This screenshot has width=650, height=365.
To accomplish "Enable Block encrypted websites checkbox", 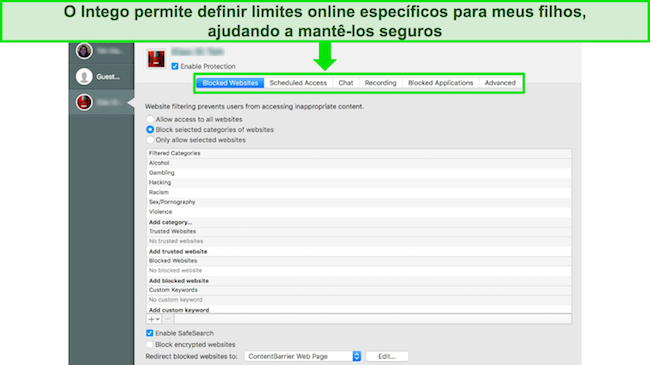I will coord(150,344).
